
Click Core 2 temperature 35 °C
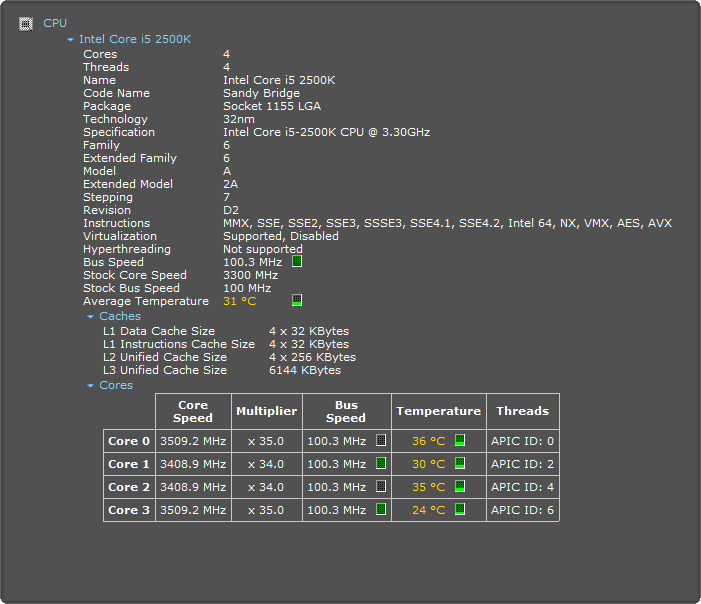pos(428,487)
